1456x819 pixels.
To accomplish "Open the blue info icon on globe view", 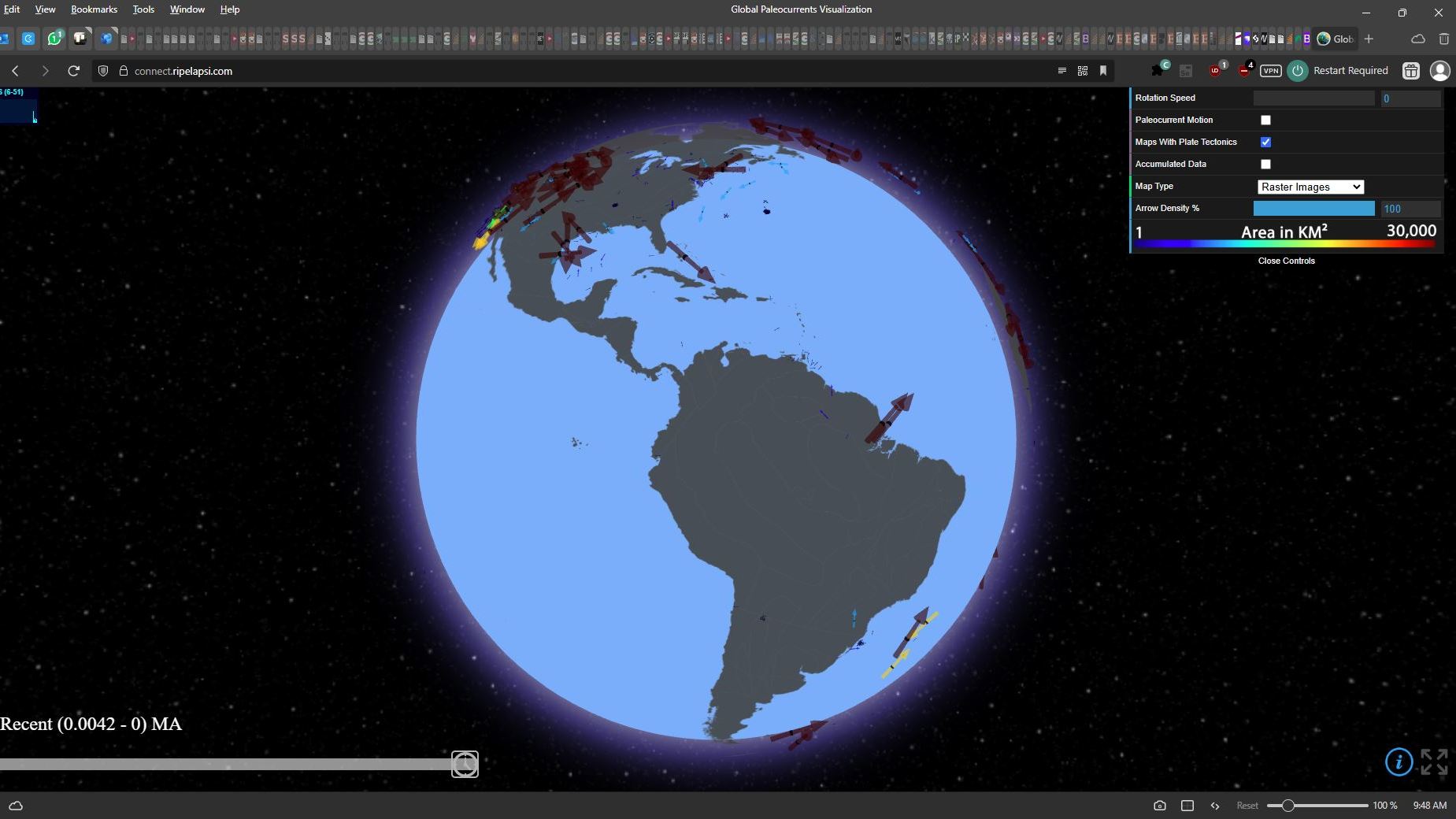I will click(x=1399, y=762).
